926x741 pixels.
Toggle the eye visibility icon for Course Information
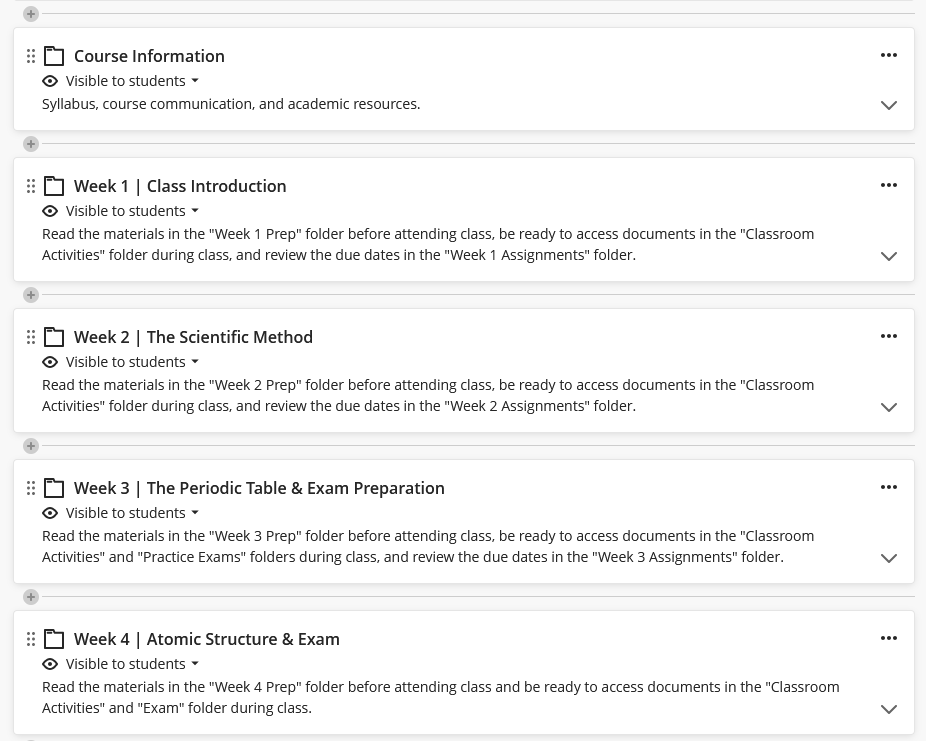[x=50, y=81]
